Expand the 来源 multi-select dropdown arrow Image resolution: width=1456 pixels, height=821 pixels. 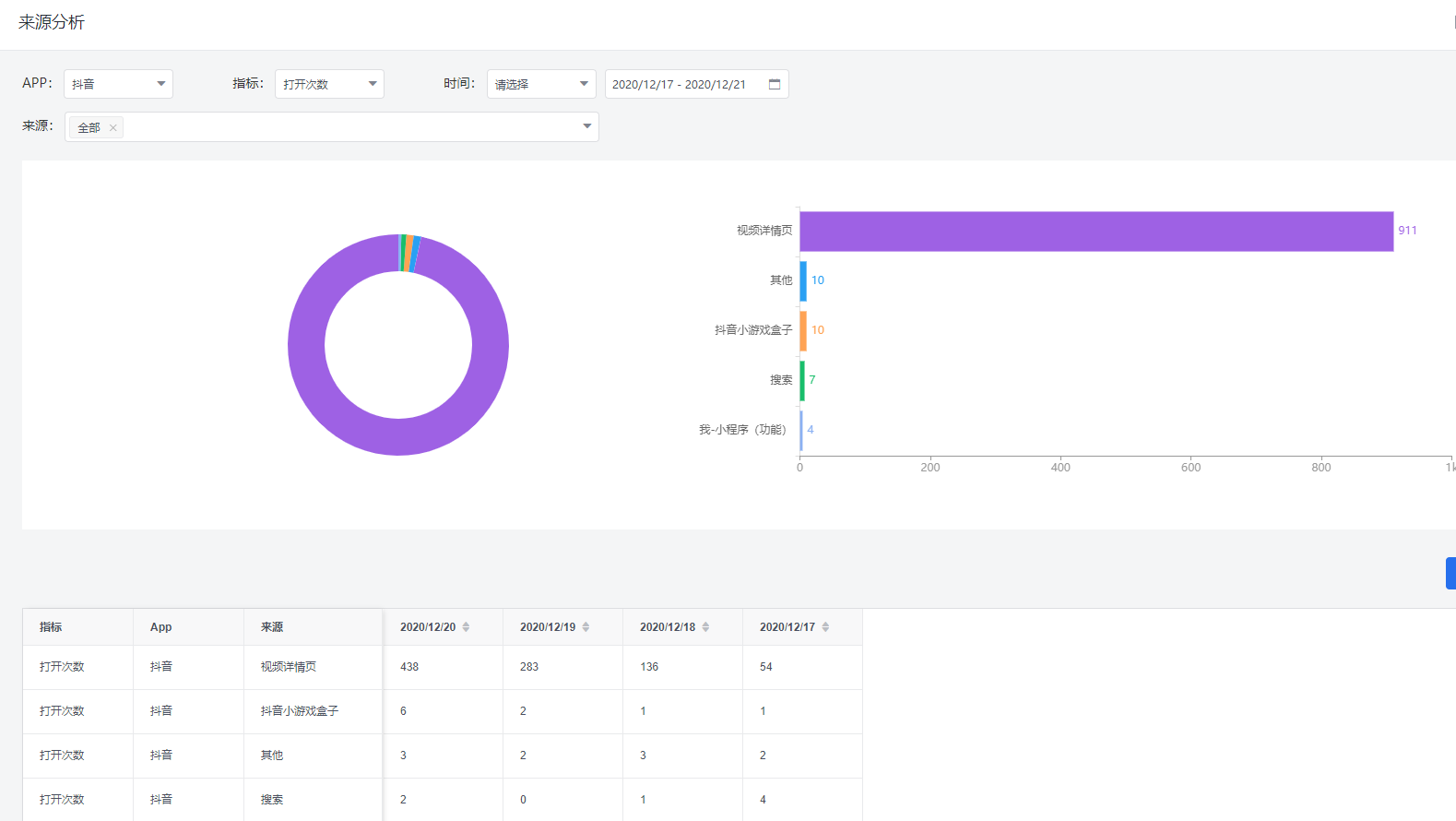pos(586,126)
